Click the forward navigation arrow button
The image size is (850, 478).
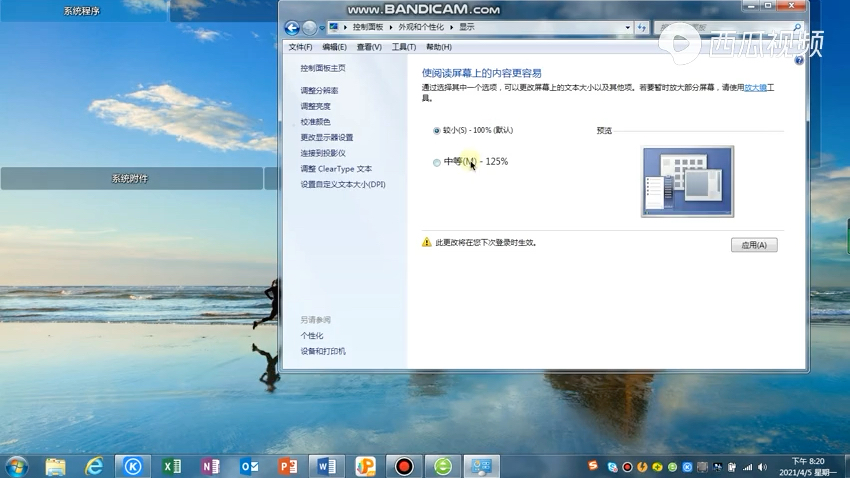click(x=309, y=28)
